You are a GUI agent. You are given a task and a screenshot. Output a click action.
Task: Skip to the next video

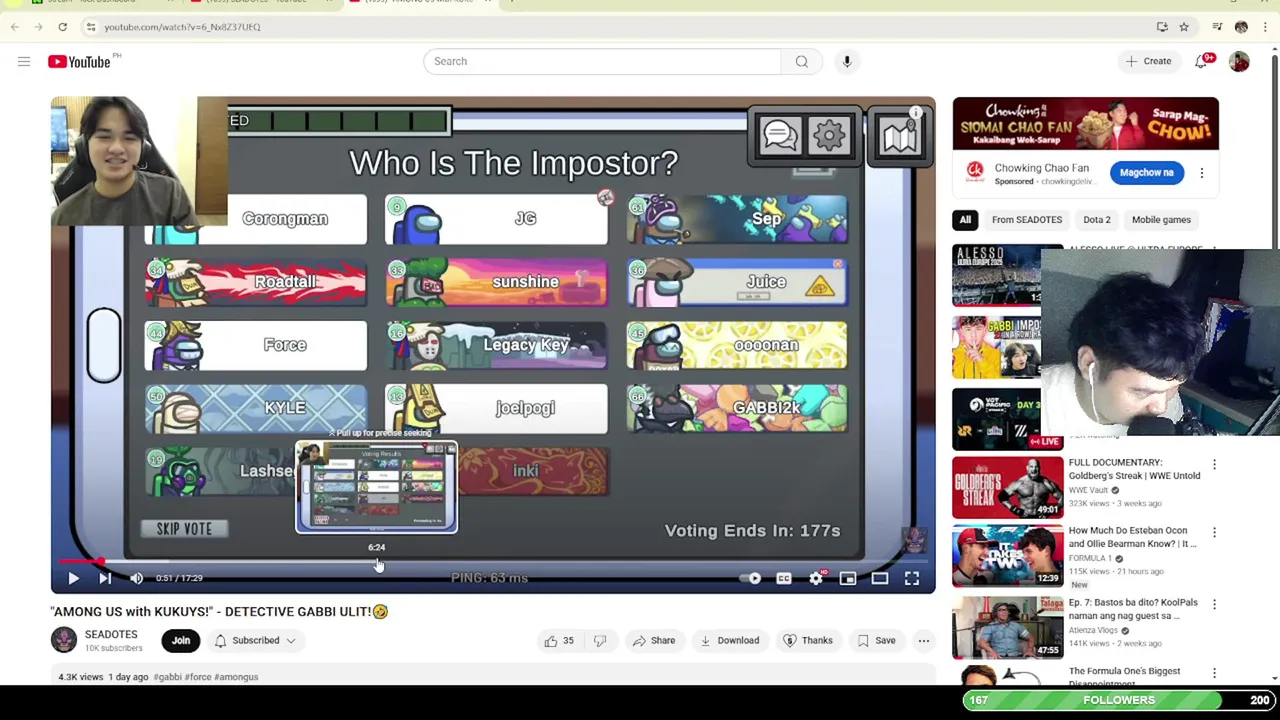click(x=105, y=578)
